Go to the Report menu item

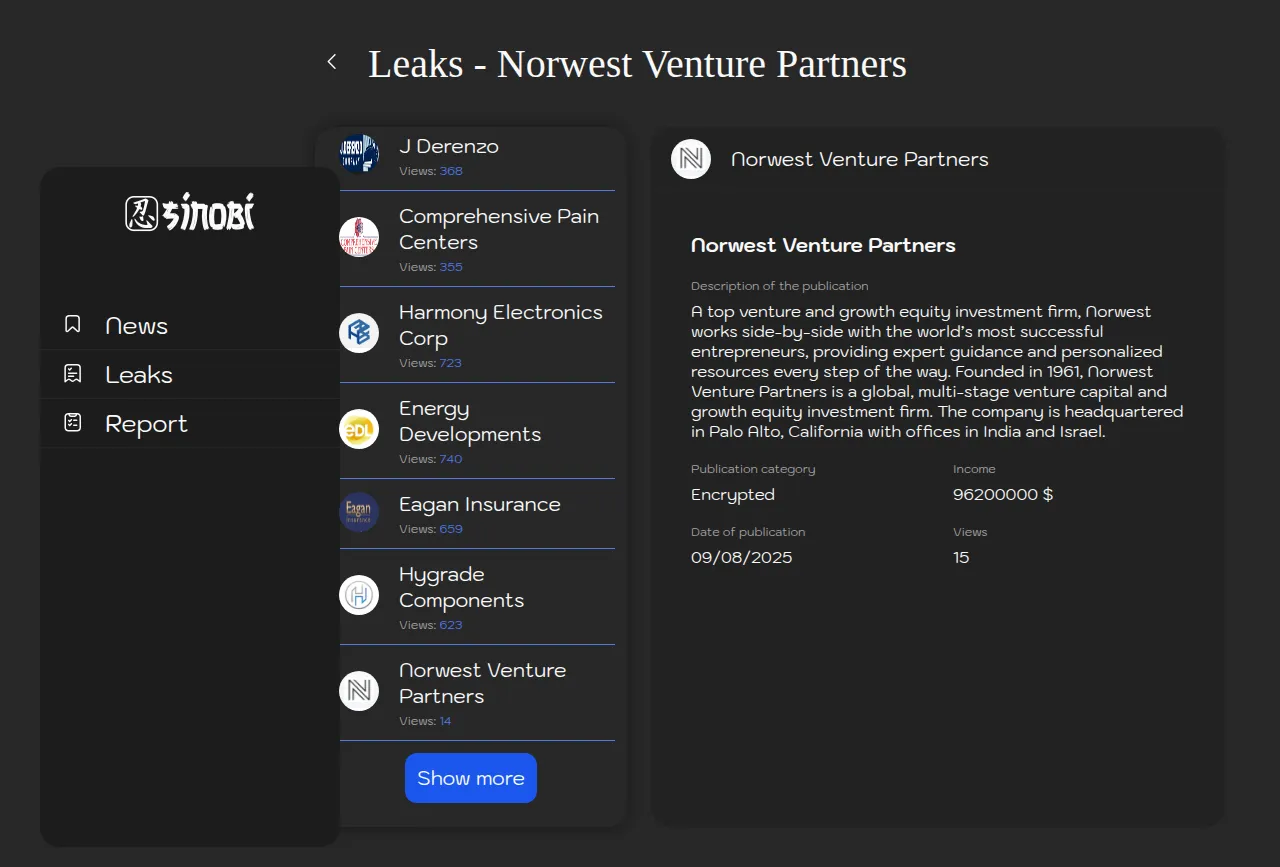[x=146, y=424]
